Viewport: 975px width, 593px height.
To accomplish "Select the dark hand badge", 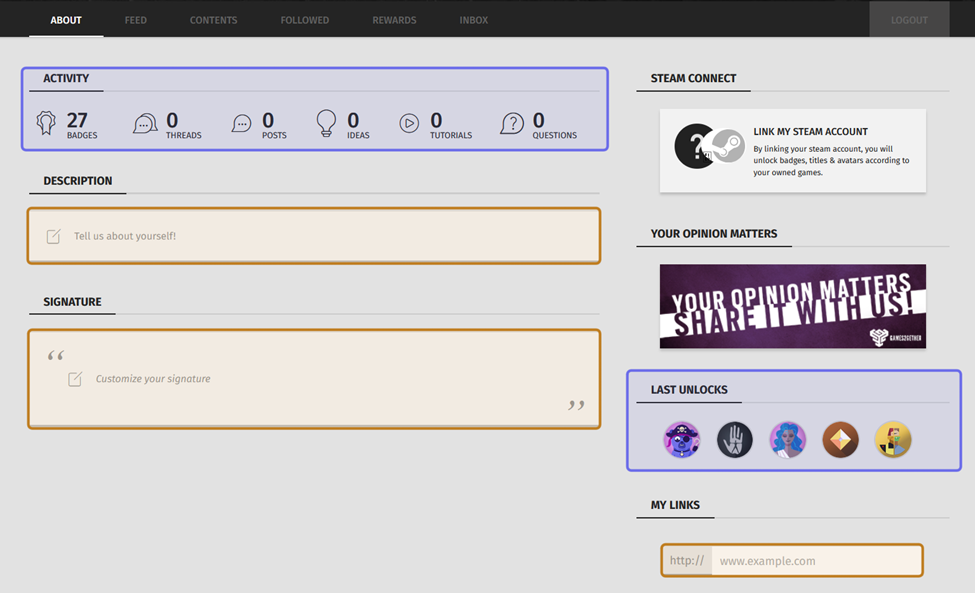I will point(735,440).
